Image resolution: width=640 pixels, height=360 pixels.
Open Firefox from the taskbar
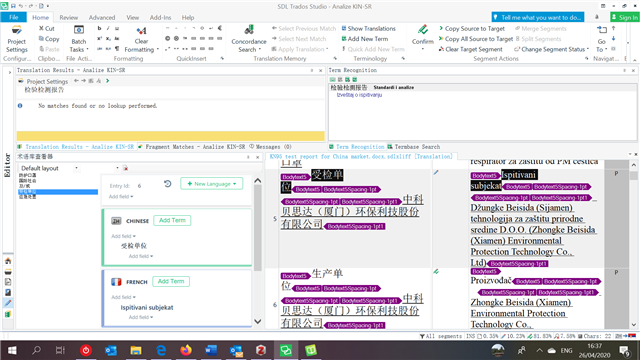[x=186, y=350]
